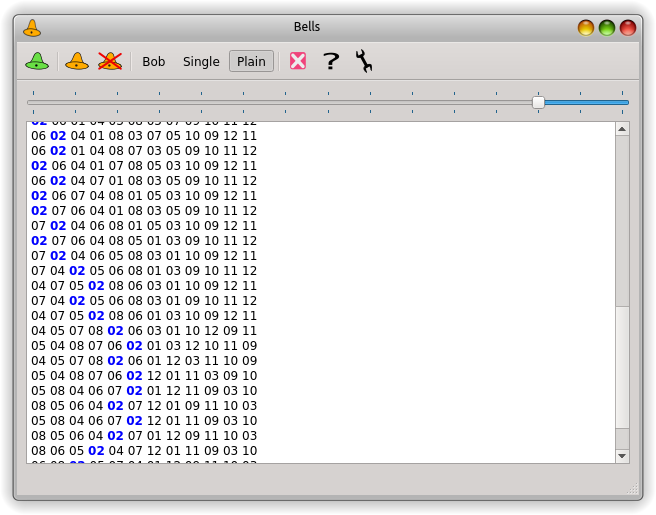Click the orange bell toolbar icon
The height and width of the screenshot is (515, 656).
click(x=77, y=61)
